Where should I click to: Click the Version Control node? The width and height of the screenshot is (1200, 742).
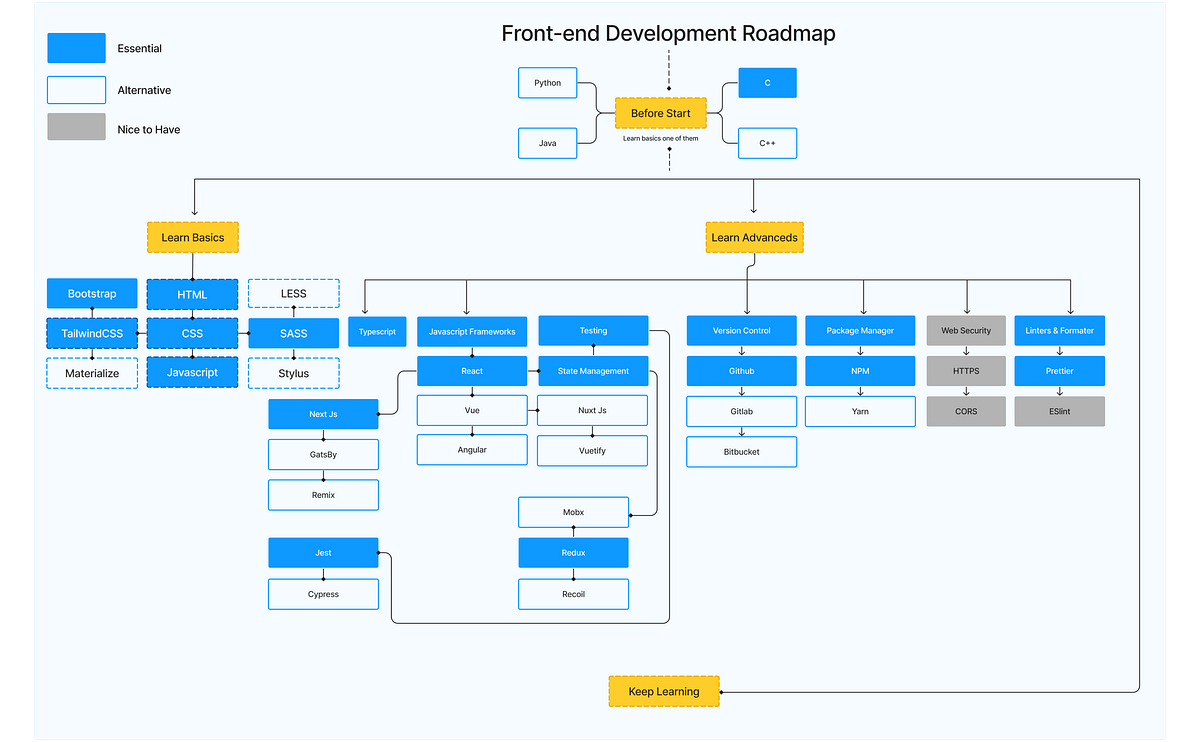pos(741,330)
